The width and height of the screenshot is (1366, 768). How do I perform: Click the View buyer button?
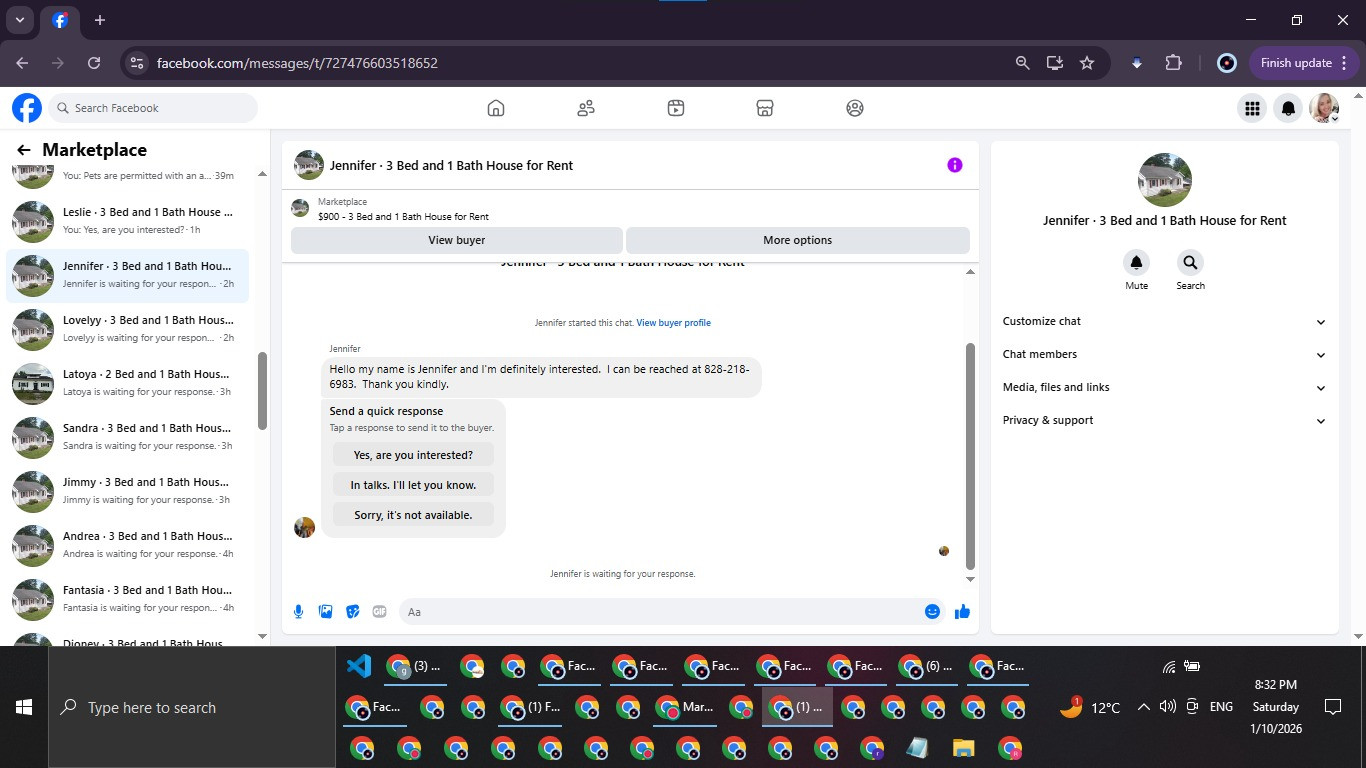click(457, 240)
